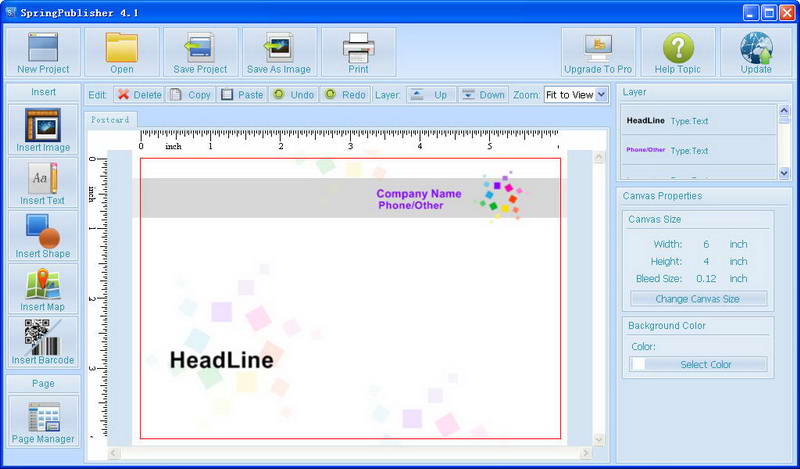Click the canvas Width value 6

[706, 244]
